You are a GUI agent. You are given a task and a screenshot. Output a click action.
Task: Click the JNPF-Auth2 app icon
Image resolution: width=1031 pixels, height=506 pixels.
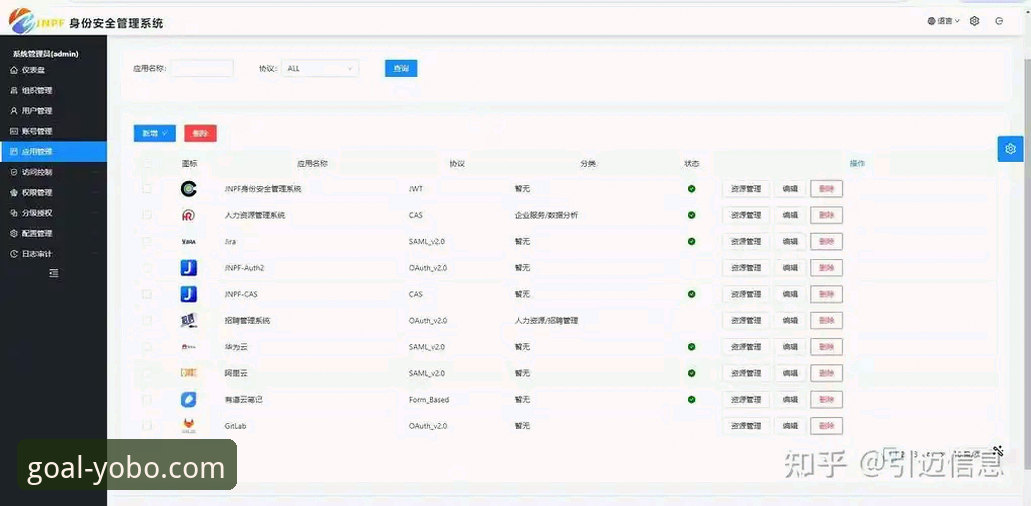(x=189, y=267)
